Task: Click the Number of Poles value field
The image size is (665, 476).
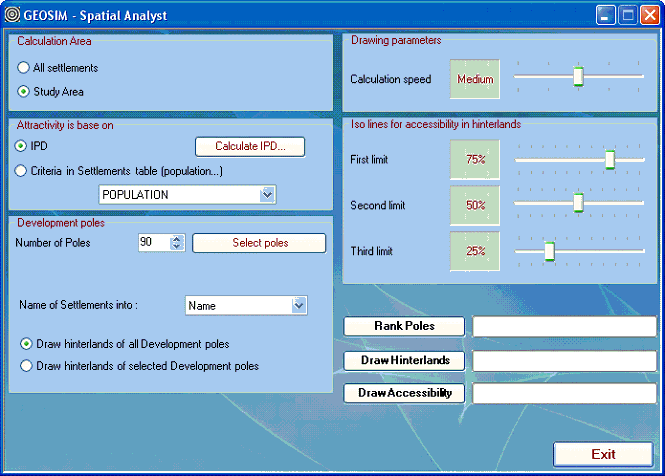Action: (x=154, y=242)
